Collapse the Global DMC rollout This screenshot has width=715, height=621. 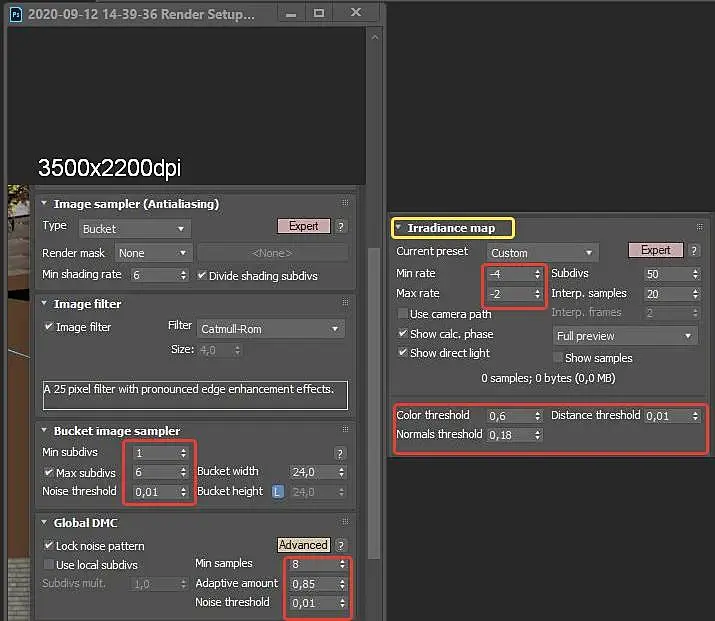[x=44, y=522]
